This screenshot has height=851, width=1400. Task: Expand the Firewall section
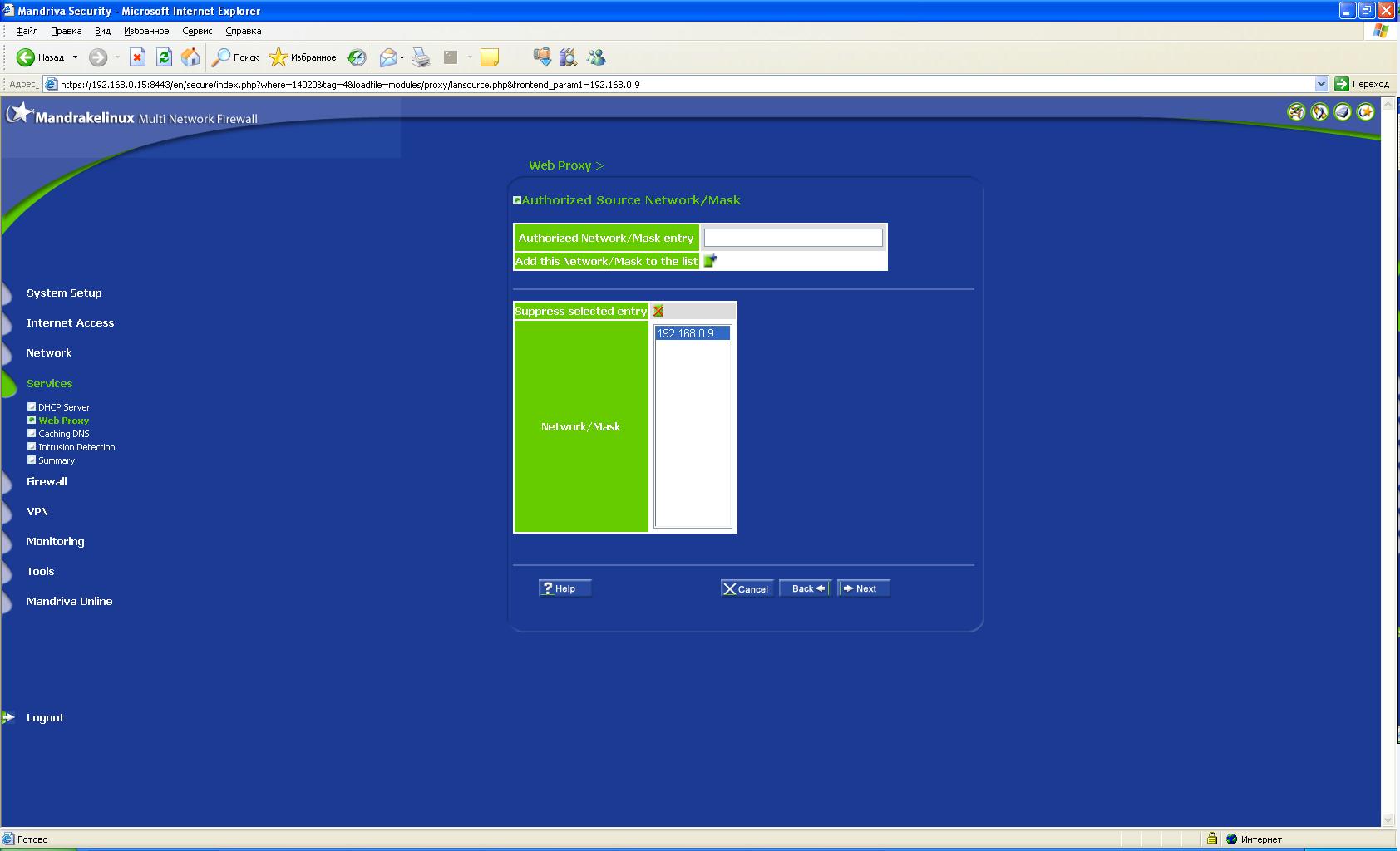[x=47, y=481]
